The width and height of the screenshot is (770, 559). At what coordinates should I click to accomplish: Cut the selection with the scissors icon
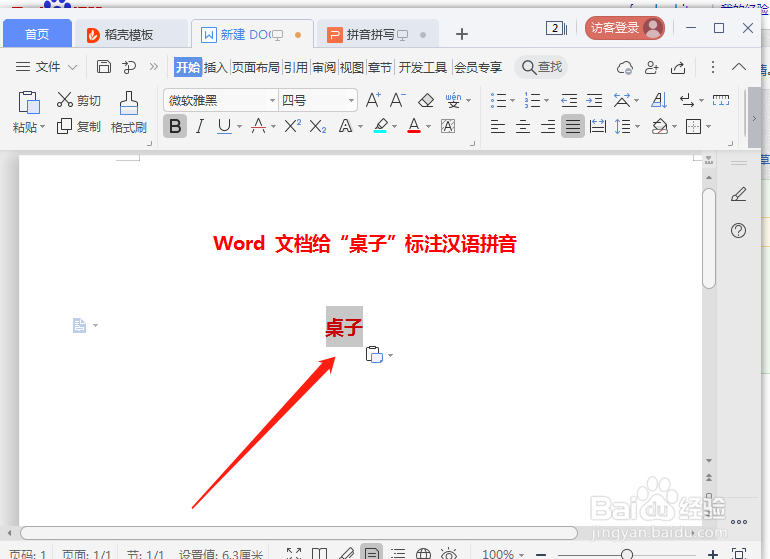64,100
